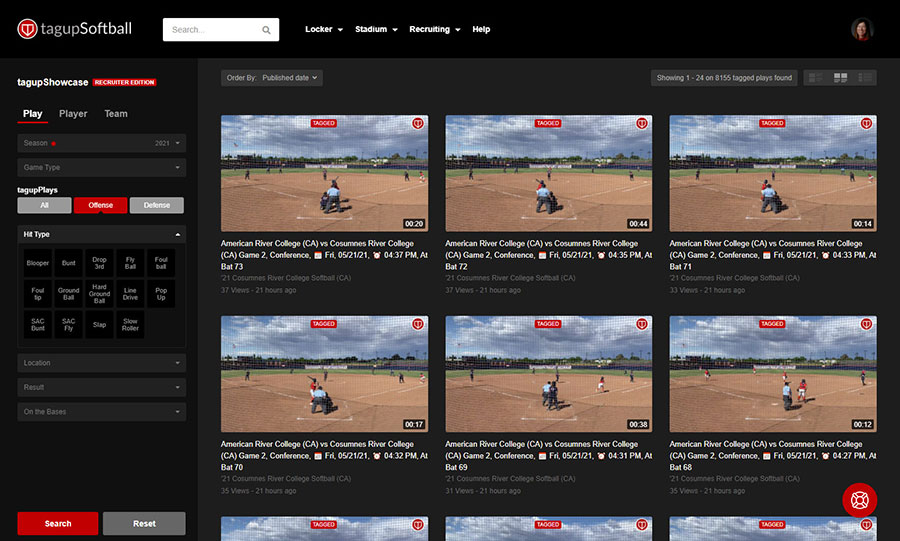This screenshot has height=541, width=900.
Task: Click TAGGED label on At Bat 71 video
Action: click(772, 123)
